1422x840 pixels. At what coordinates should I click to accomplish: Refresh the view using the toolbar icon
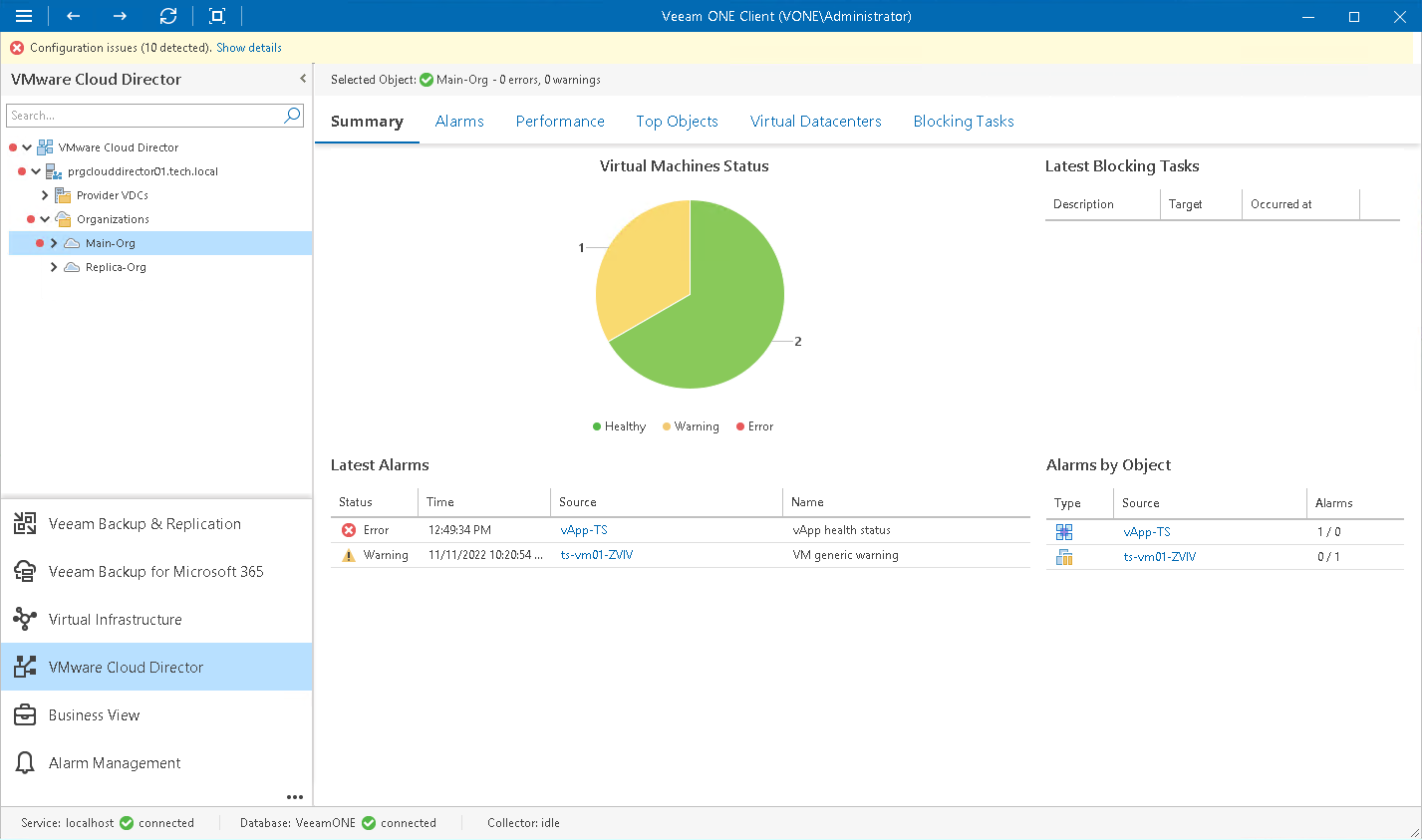[x=168, y=16]
